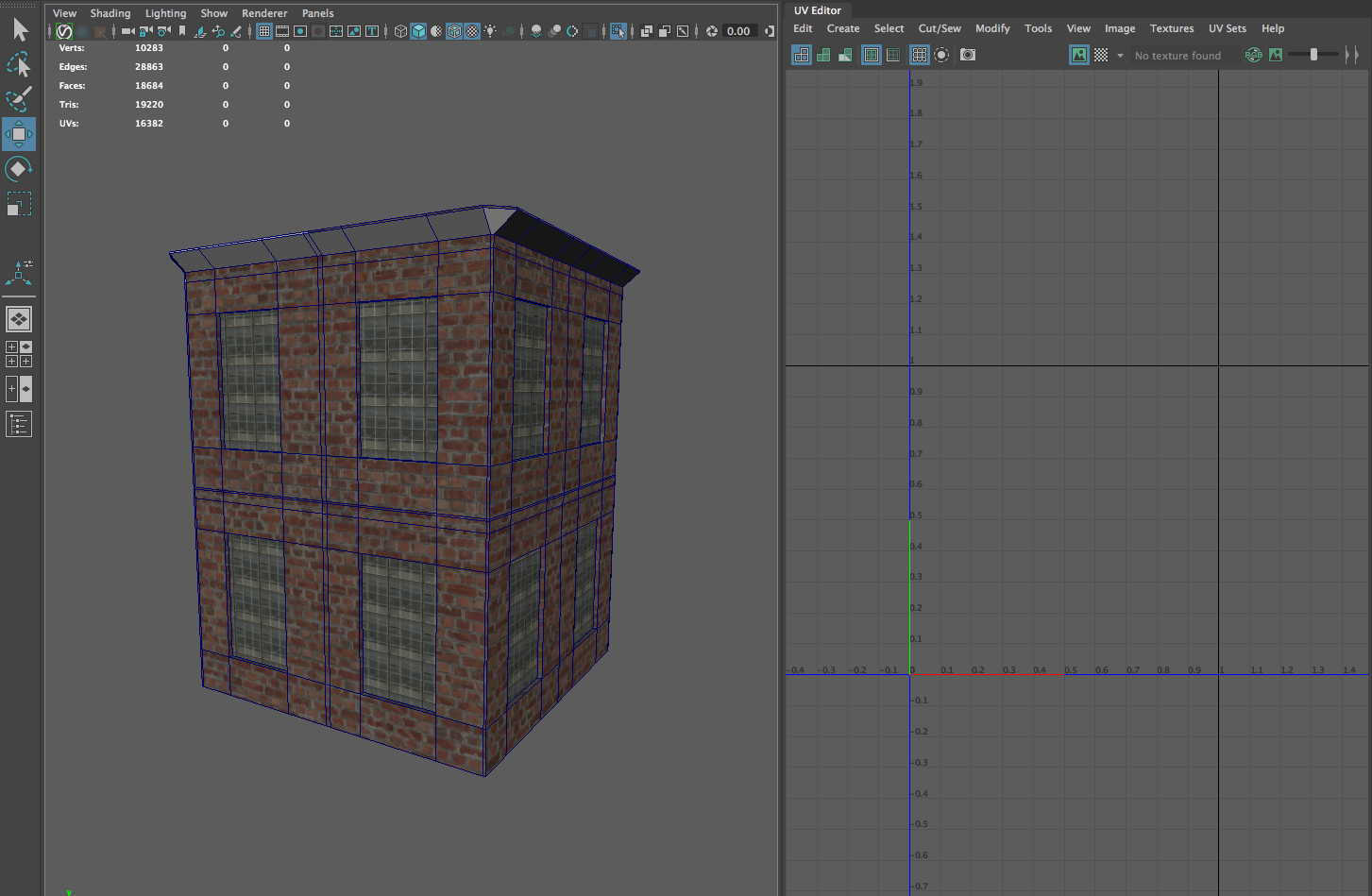Take a UV snapshot with camera icon
Image resolution: width=1372 pixels, height=896 pixels.
968,55
